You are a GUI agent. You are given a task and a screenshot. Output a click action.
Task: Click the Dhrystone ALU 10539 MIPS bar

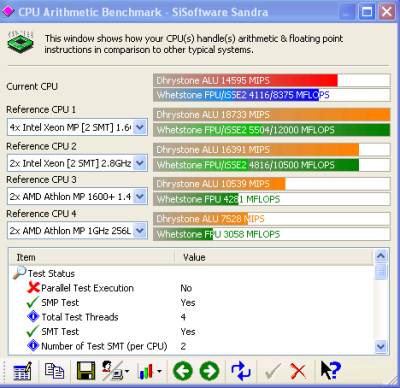click(x=272, y=184)
